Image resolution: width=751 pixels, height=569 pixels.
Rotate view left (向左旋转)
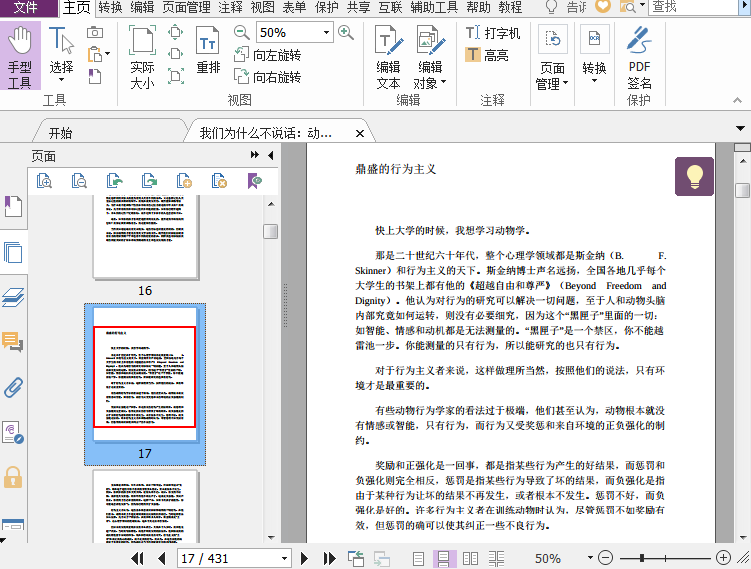[267, 55]
